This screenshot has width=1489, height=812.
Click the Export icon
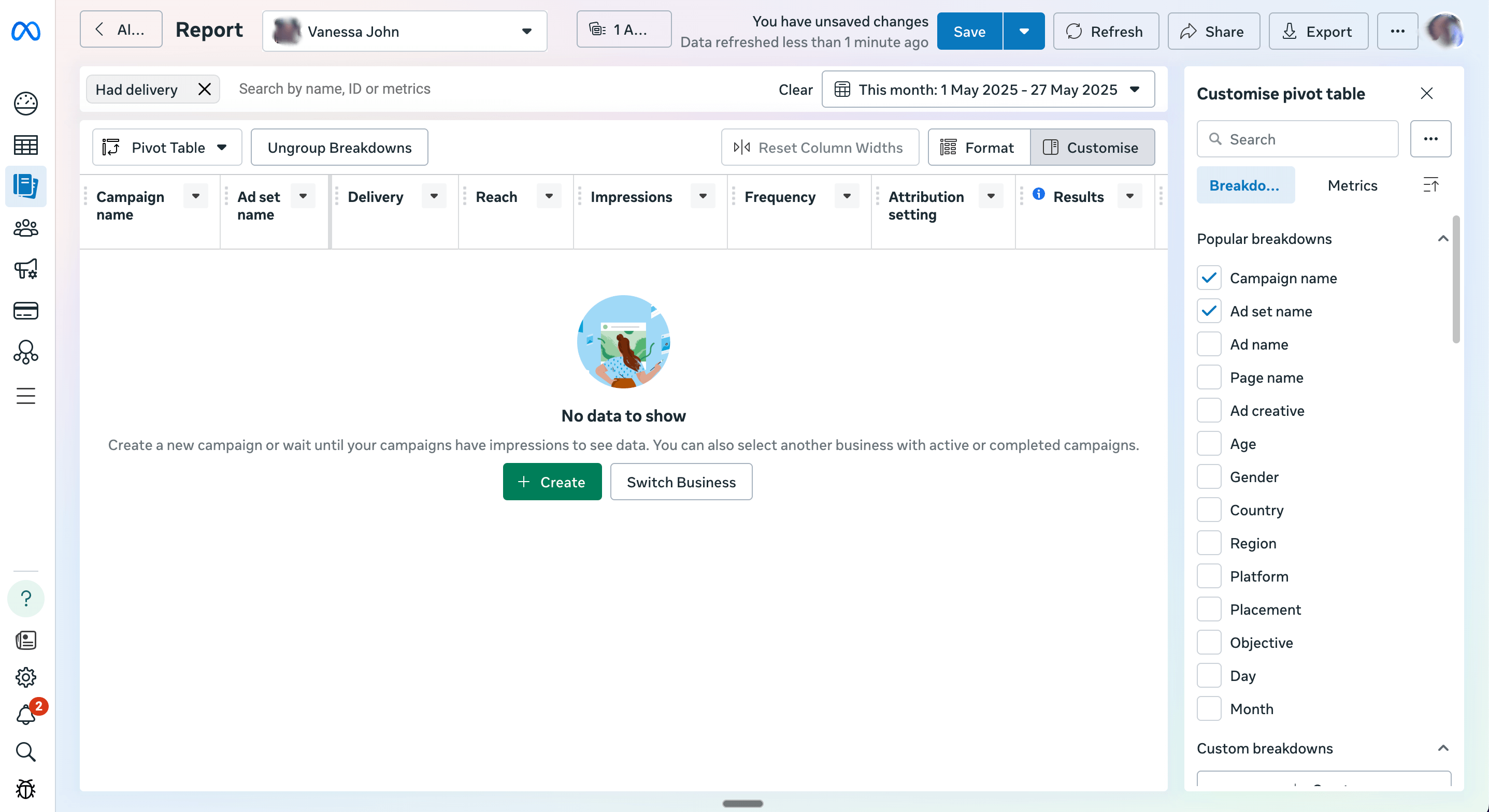pos(1288,31)
